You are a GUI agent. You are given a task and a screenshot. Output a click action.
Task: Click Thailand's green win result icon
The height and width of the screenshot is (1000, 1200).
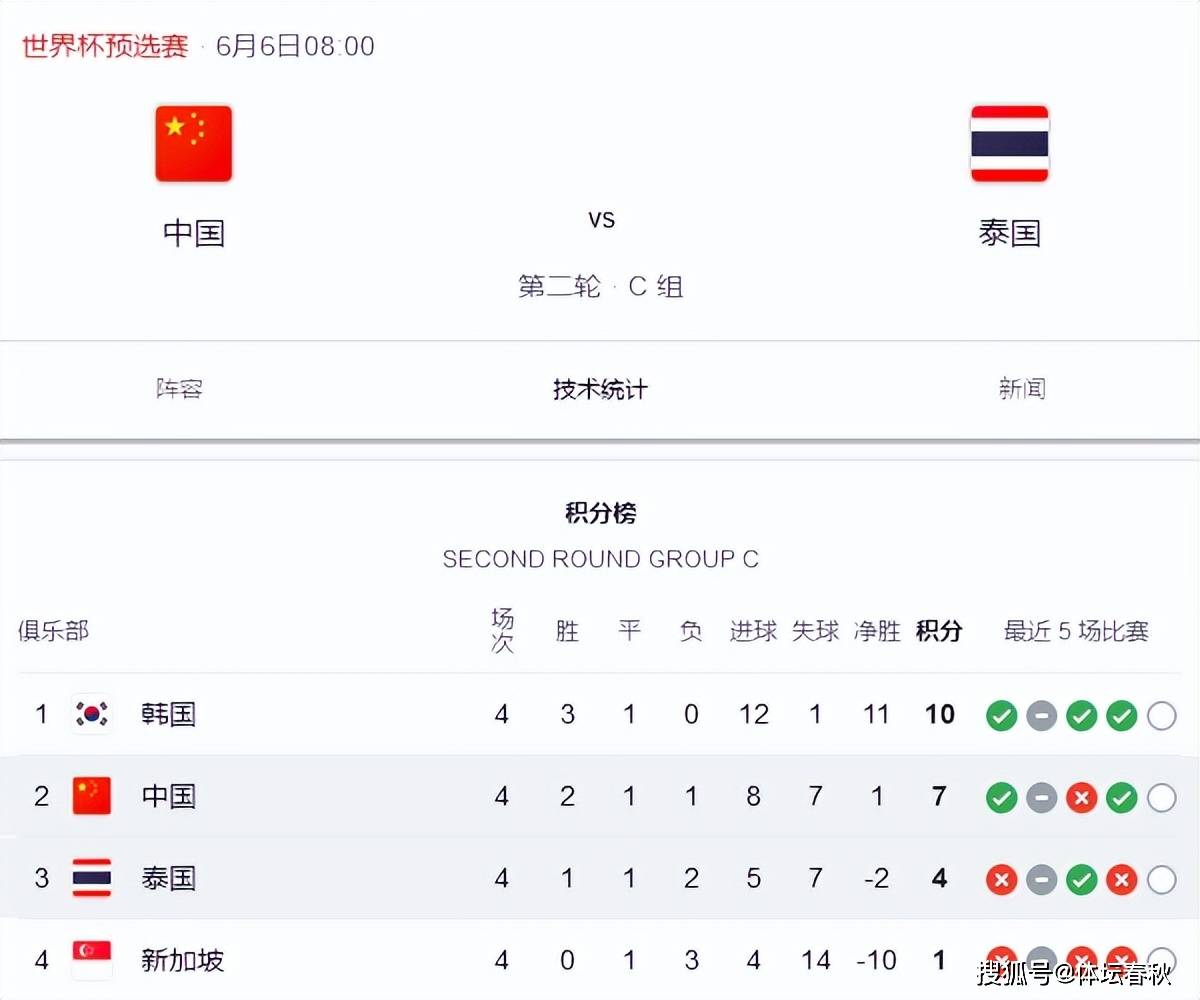[1081, 879]
